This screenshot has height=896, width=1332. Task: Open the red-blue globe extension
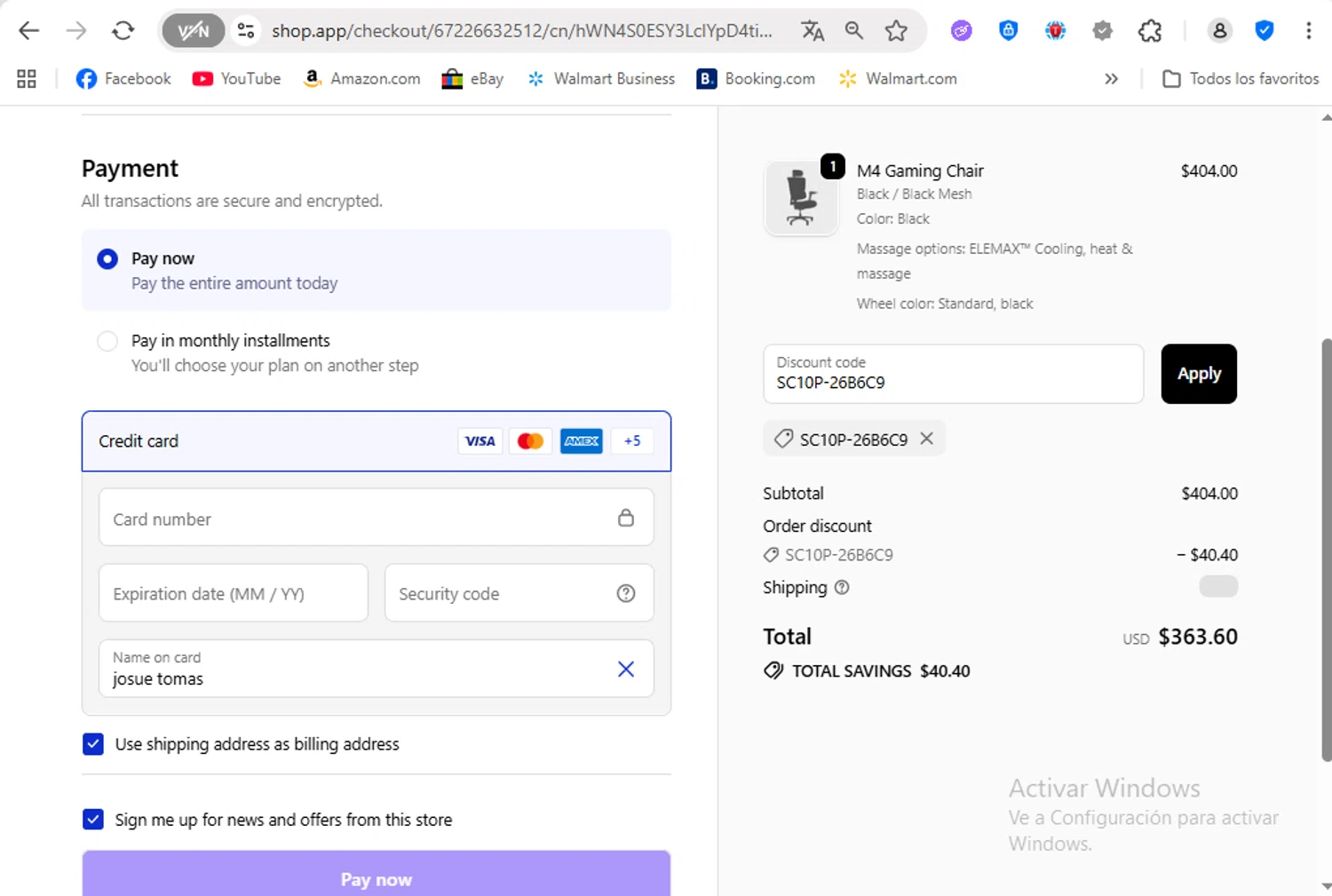click(x=1055, y=31)
